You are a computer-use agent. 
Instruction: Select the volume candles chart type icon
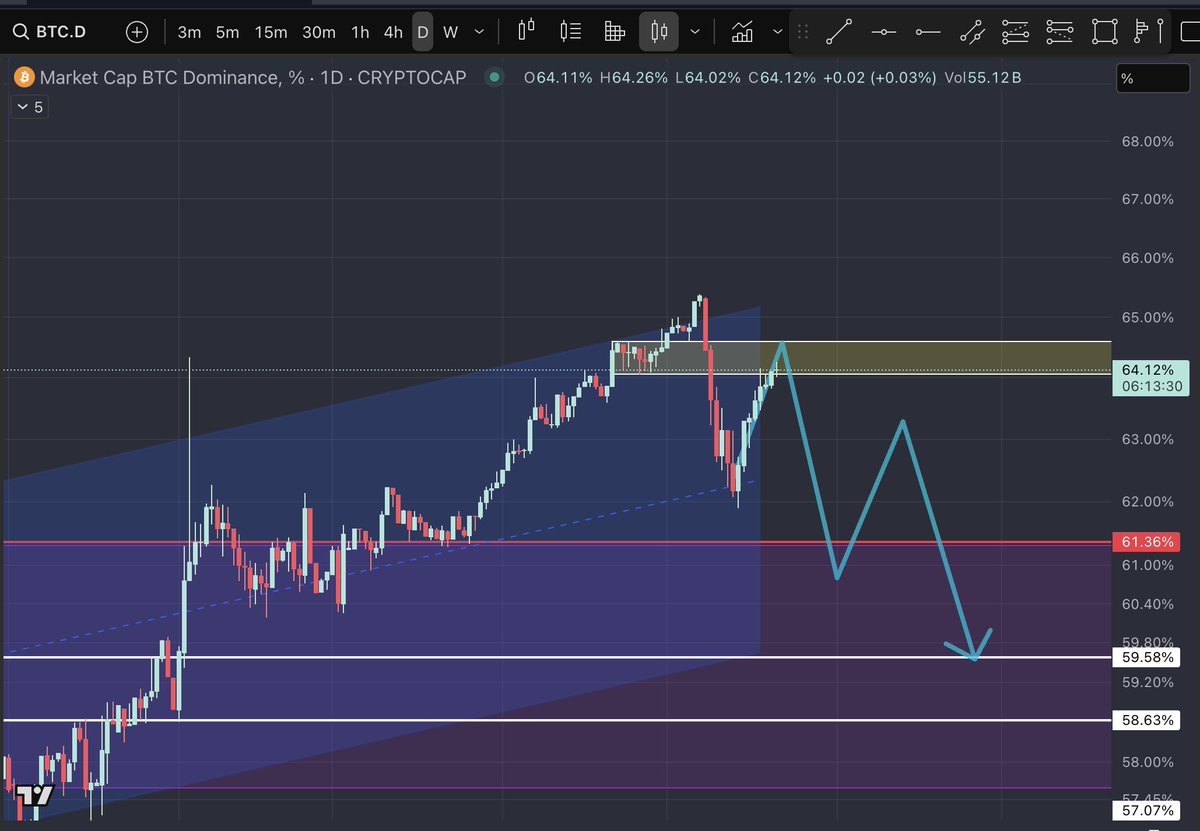tap(571, 31)
